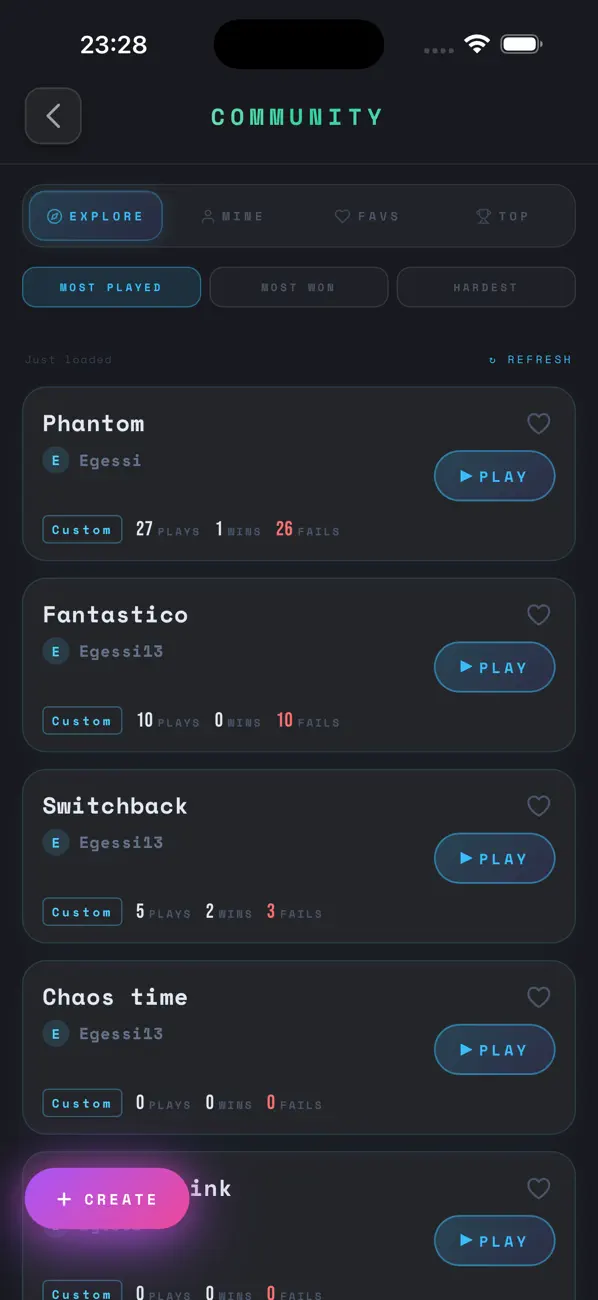Tap the Create floating button

[x=107, y=1198]
